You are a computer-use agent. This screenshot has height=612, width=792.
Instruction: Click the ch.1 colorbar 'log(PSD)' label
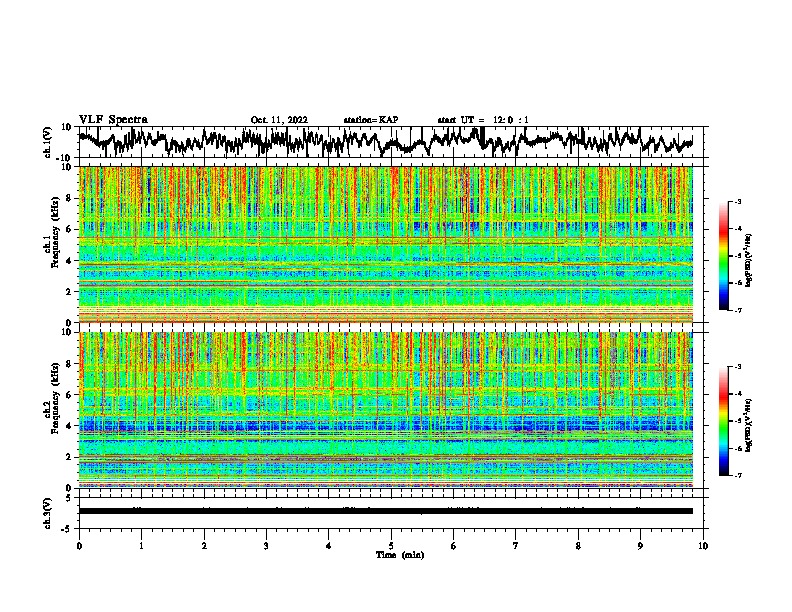click(748, 260)
